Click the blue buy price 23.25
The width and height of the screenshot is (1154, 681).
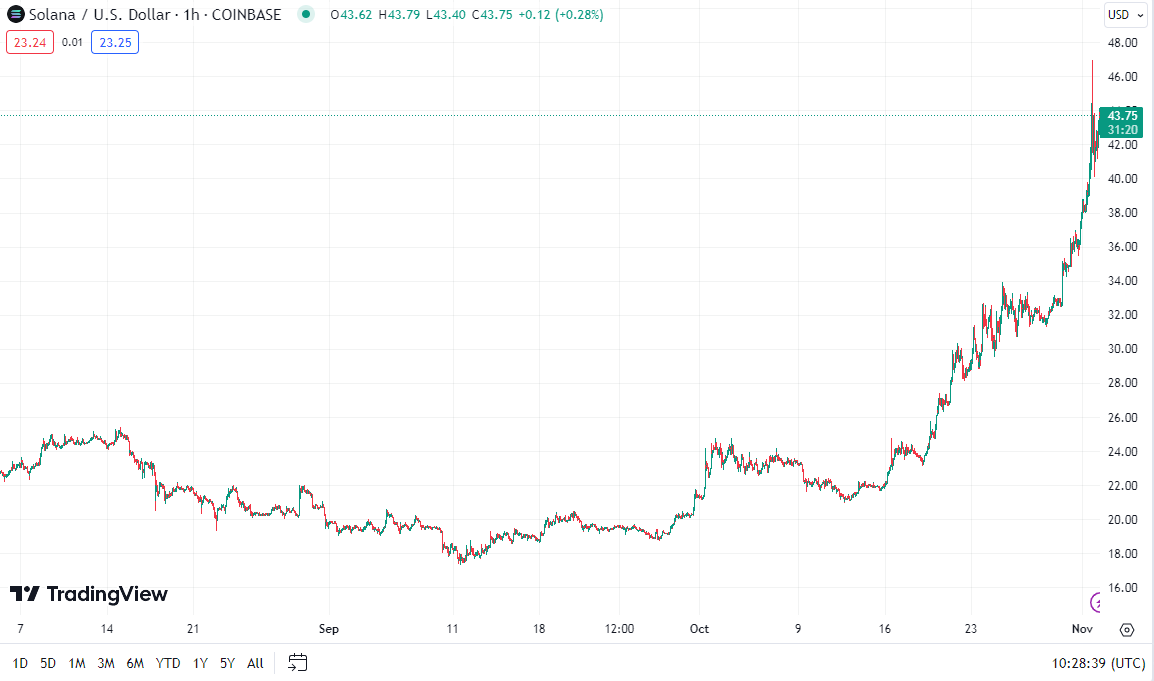click(x=114, y=42)
